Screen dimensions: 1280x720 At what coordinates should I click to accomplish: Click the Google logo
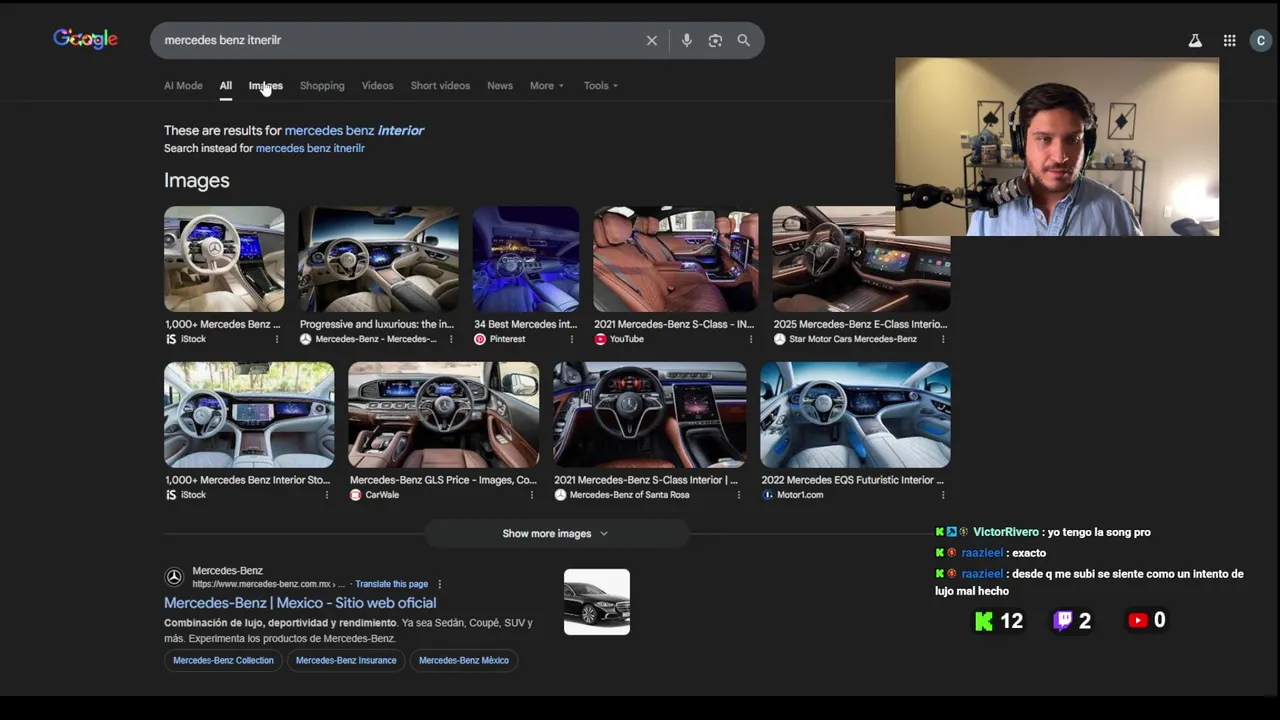click(85, 39)
